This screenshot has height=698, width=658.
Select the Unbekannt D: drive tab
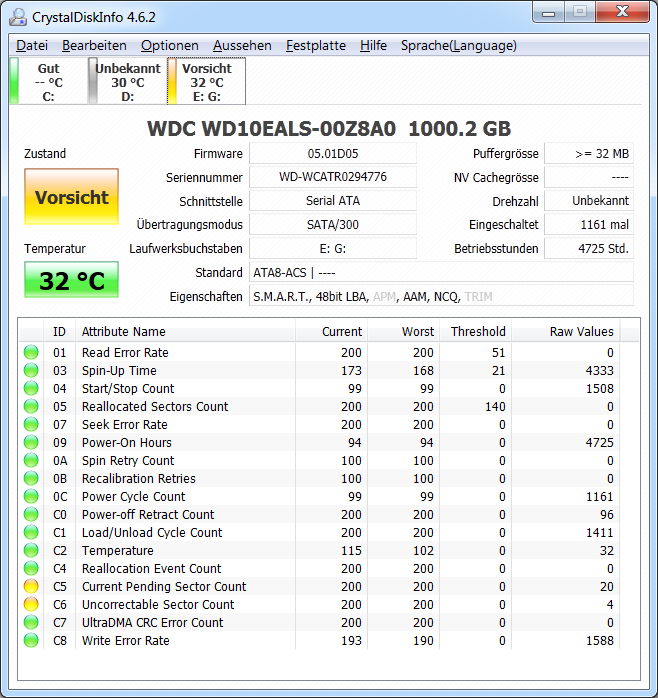(x=128, y=82)
